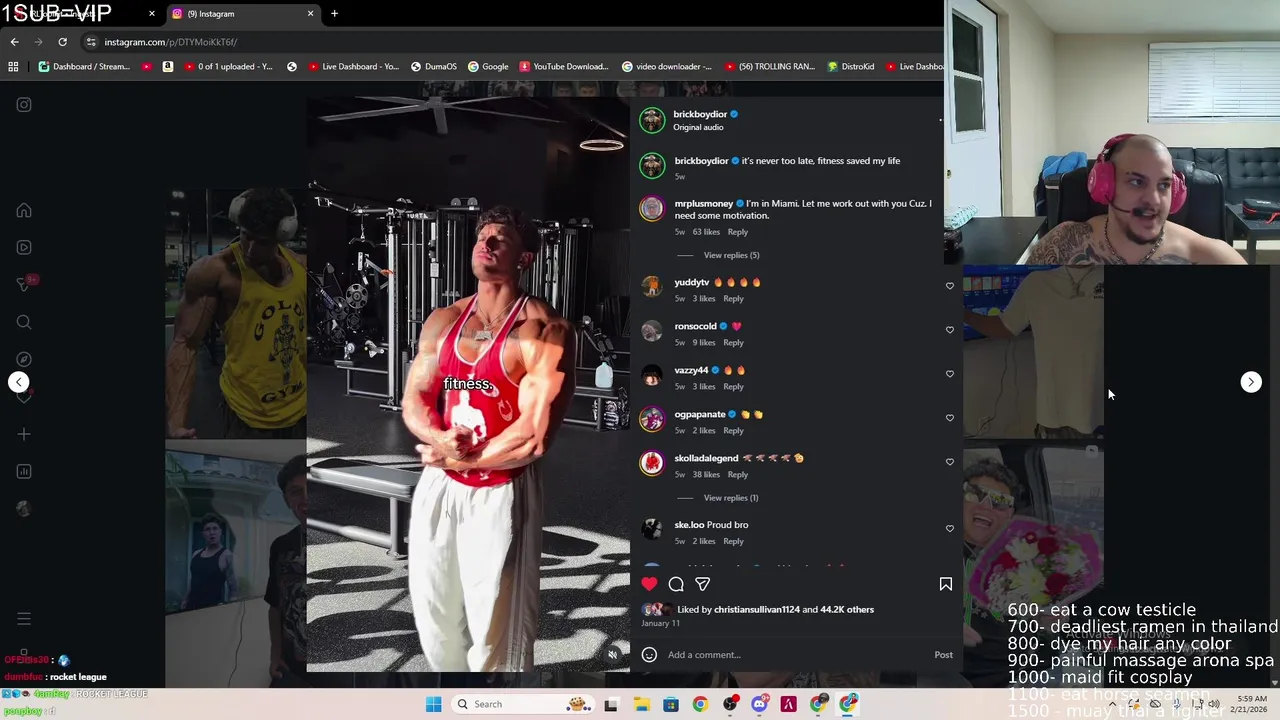
Task: Unmute the video with speaker icon
Action: coord(613,655)
